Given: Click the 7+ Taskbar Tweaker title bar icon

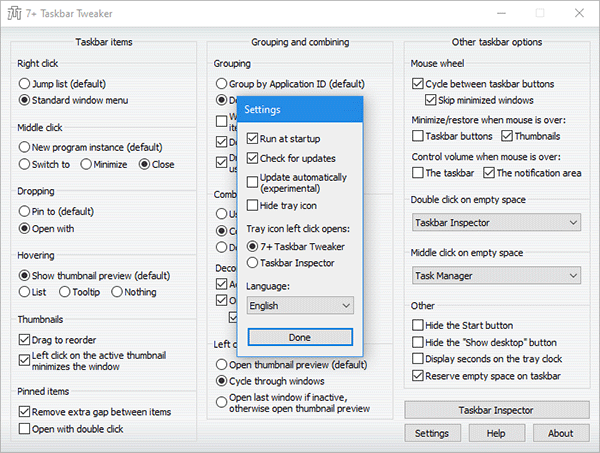Looking at the screenshot, I should (16, 13).
